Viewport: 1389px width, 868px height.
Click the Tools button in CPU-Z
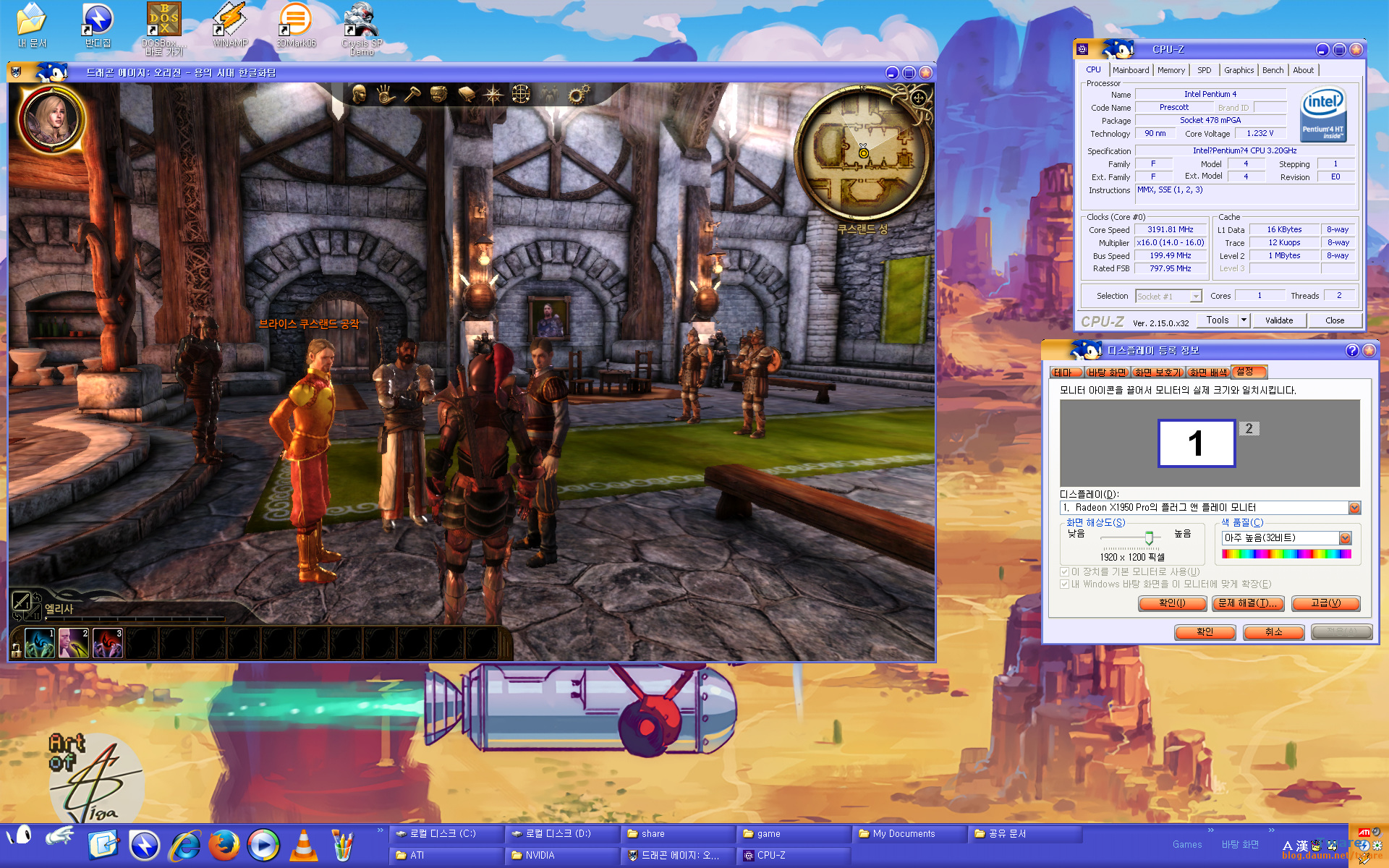1218,320
